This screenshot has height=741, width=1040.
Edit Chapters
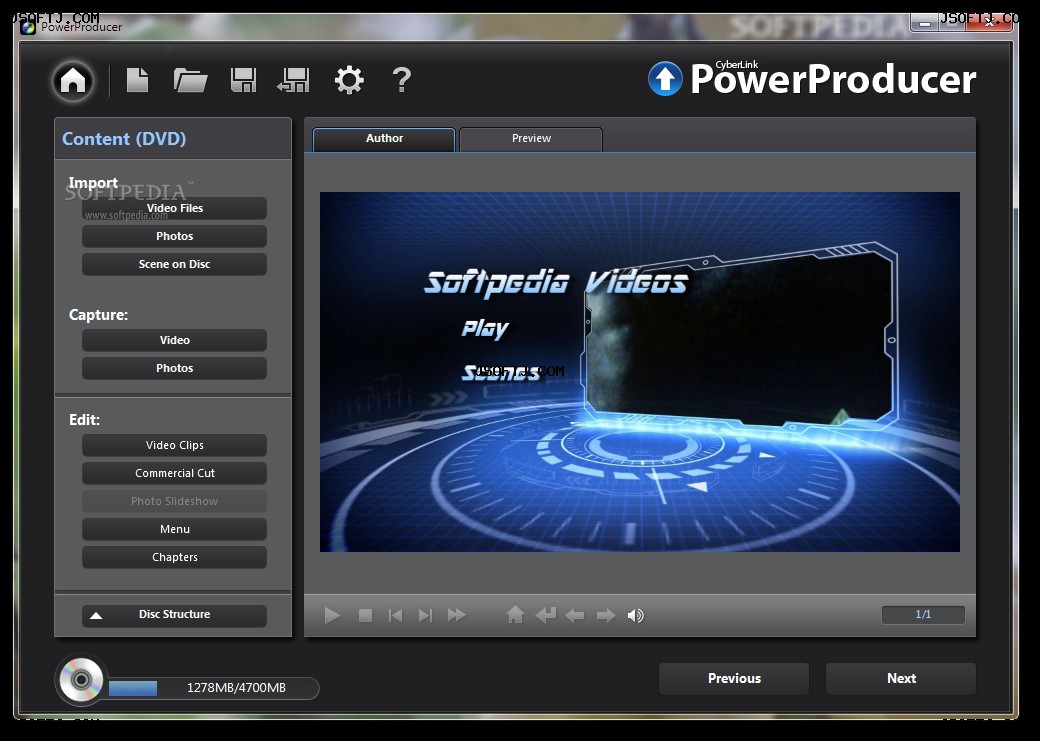[174, 557]
